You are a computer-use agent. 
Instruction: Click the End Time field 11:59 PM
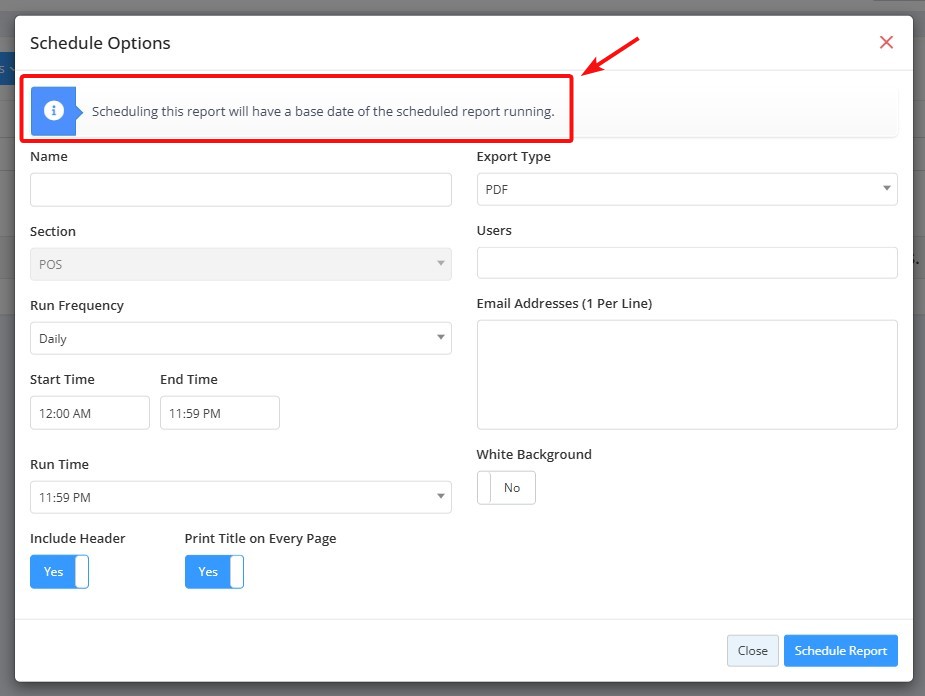(x=219, y=413)
